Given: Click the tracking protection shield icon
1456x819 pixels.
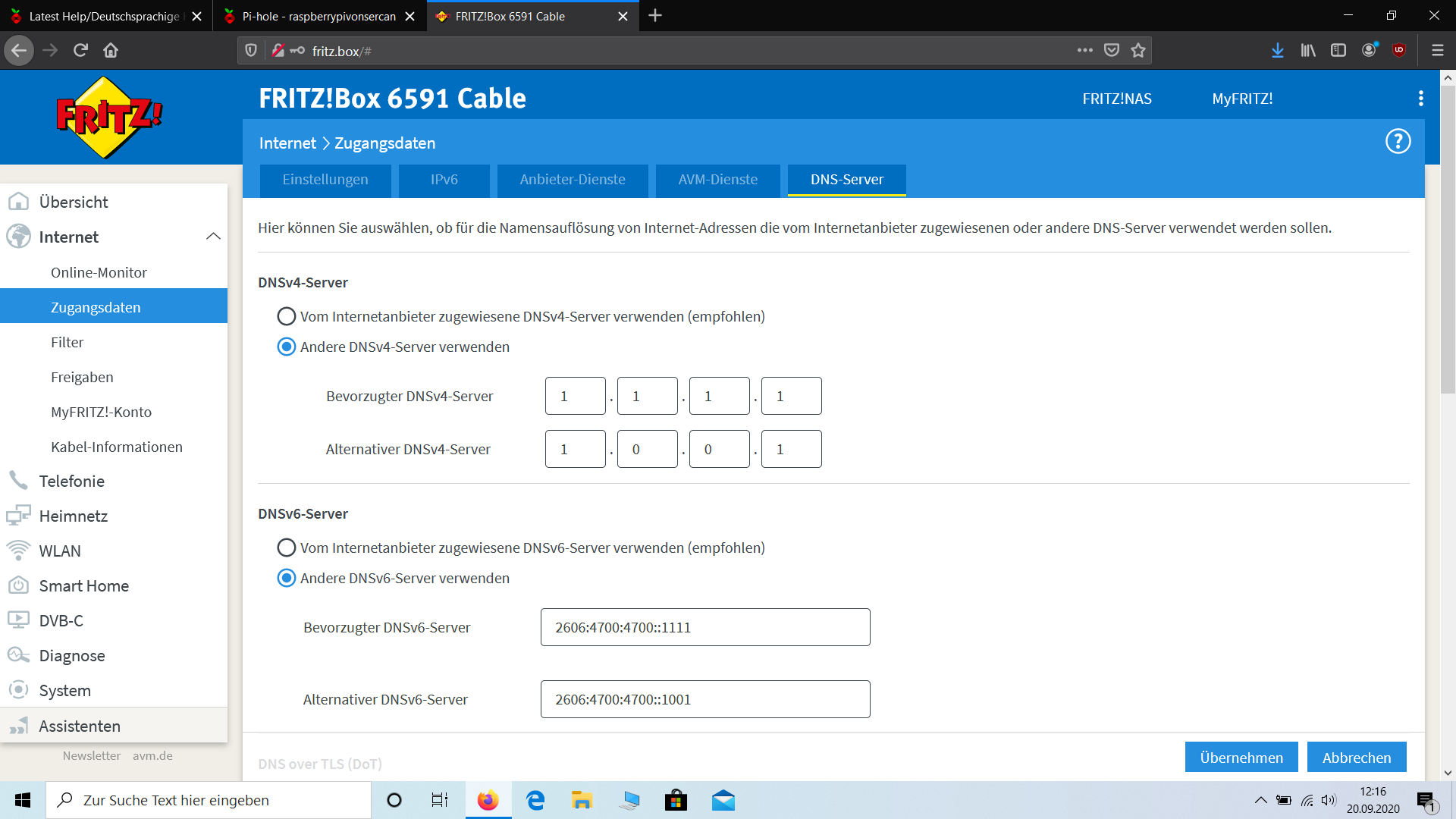Looking at the screenshot, I should (251, 51).
